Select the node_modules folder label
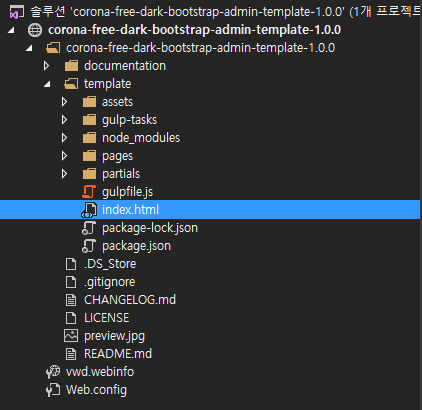 coord(141,138)
